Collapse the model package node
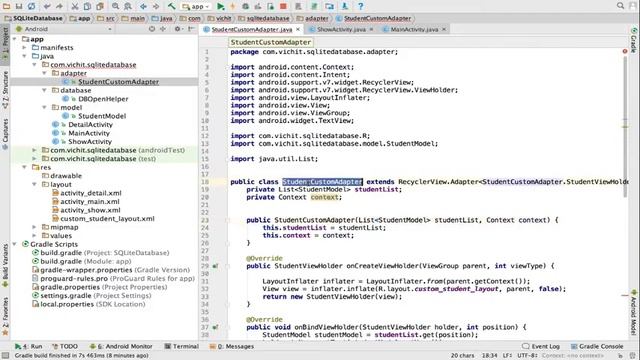This screenshot has width=640, height=360. [44, 108]
